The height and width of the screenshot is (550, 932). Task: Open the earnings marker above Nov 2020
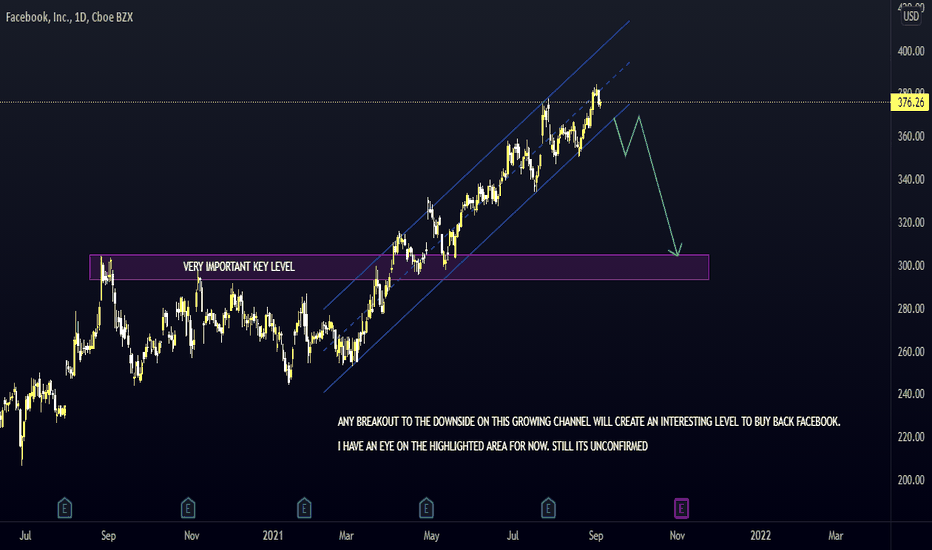pyautogui.click(x=188, y=508)
